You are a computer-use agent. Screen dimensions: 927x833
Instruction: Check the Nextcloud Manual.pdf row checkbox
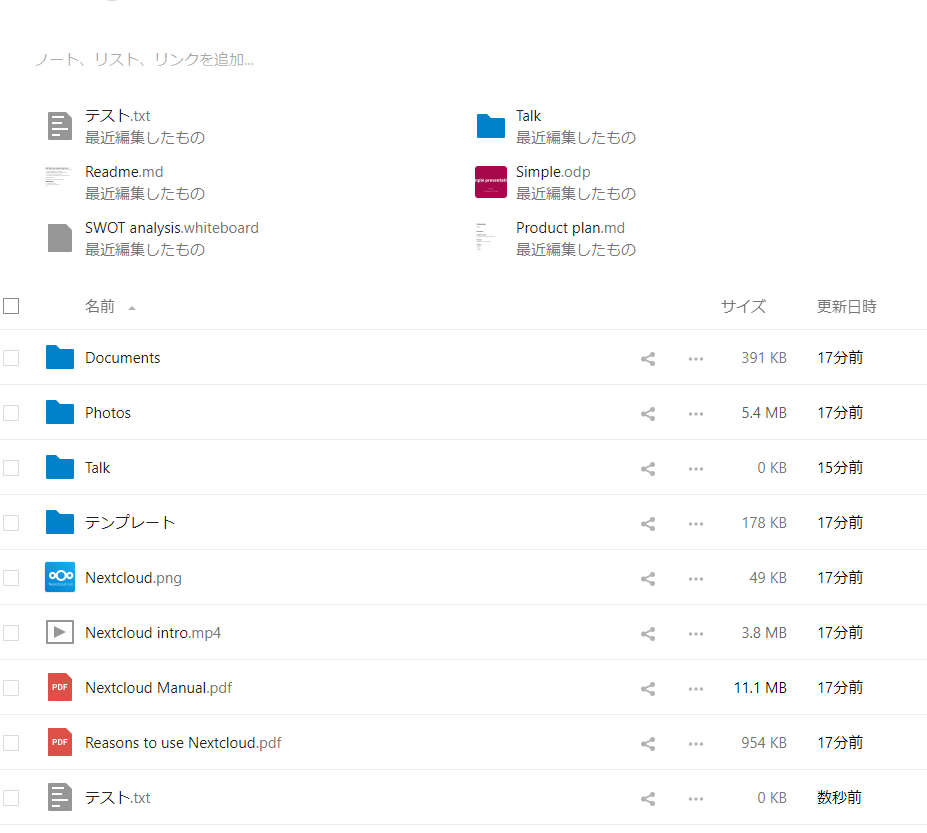click(x=11, y=688)
